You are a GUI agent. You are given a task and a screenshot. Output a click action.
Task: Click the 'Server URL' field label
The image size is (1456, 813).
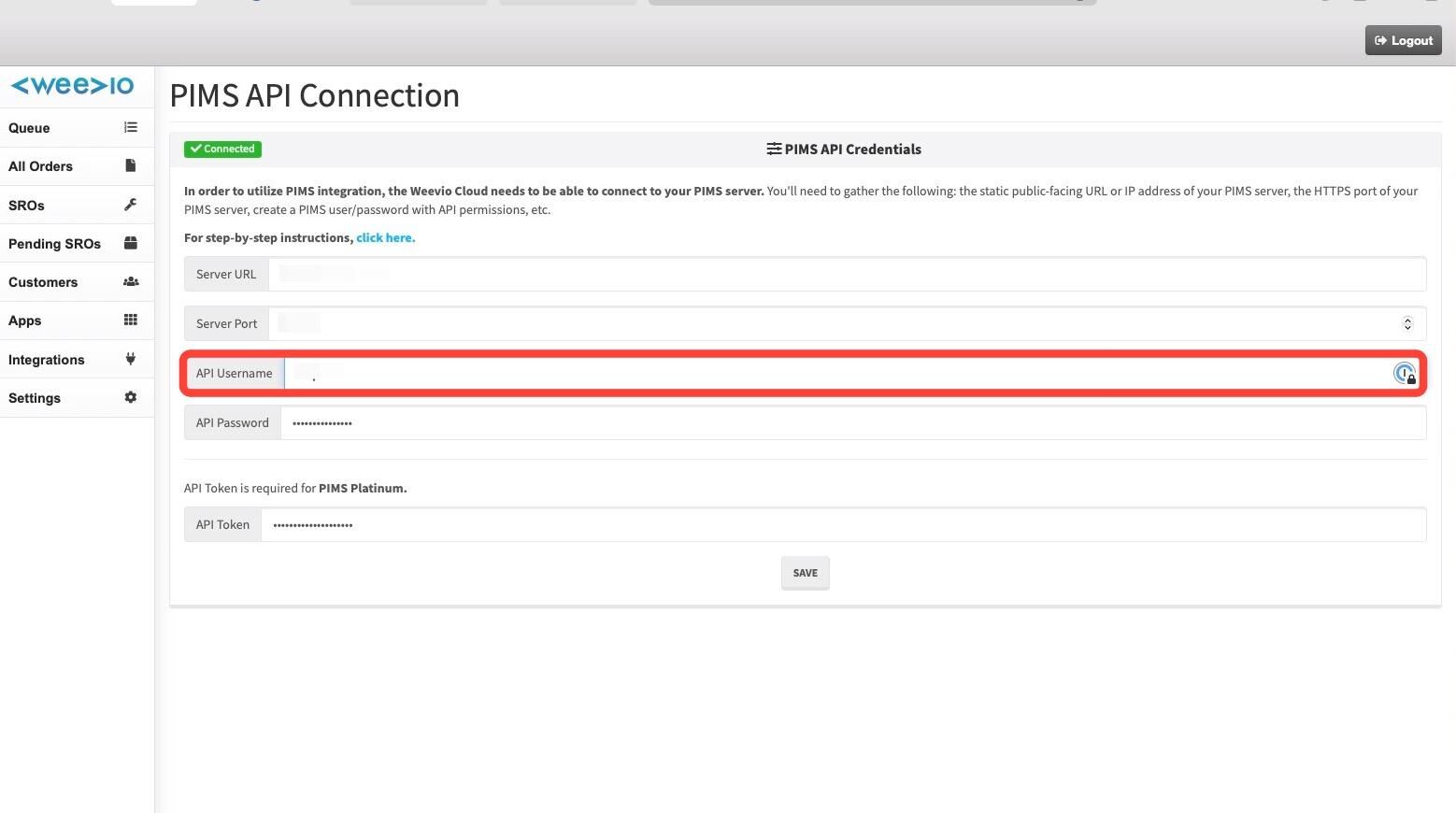[226, 274]
